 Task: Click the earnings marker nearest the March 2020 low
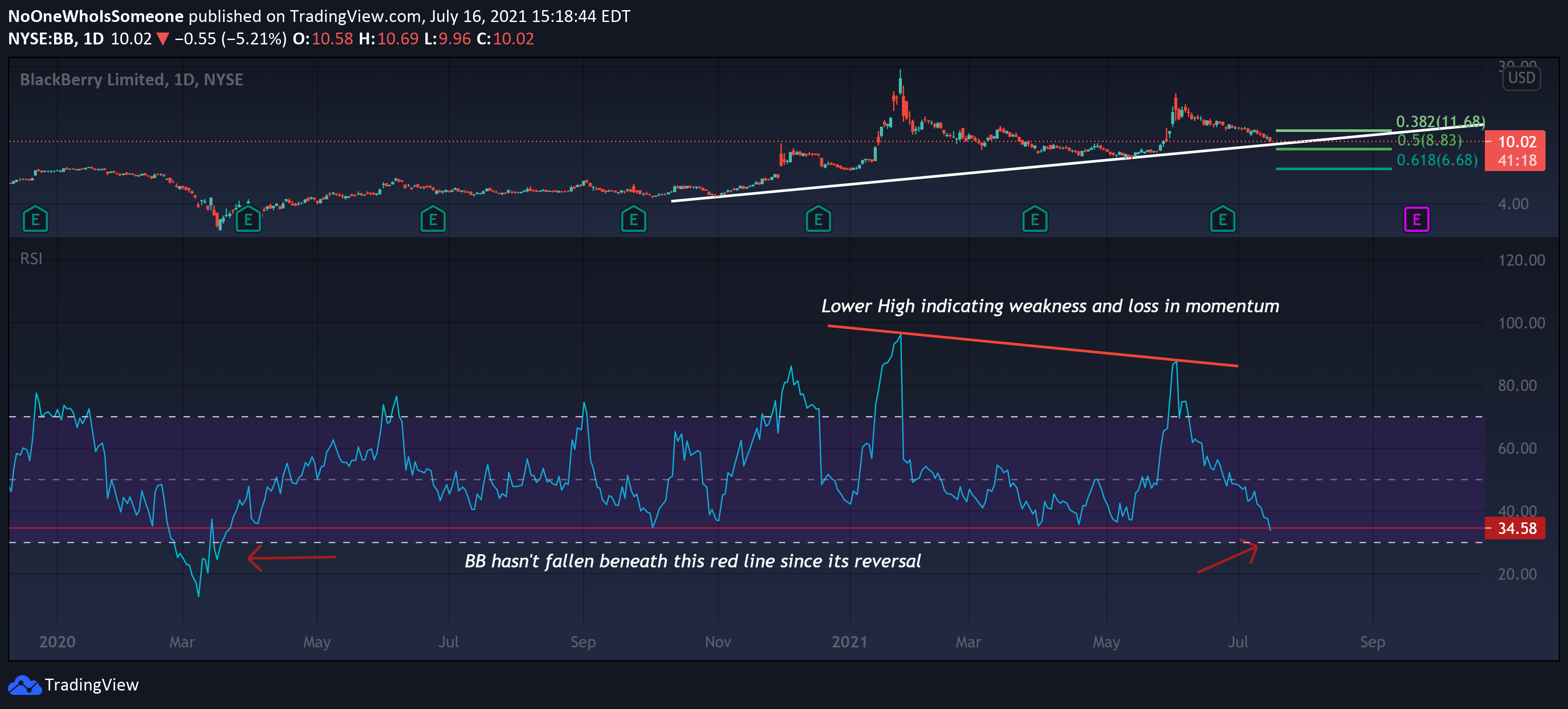pos(248,220)
